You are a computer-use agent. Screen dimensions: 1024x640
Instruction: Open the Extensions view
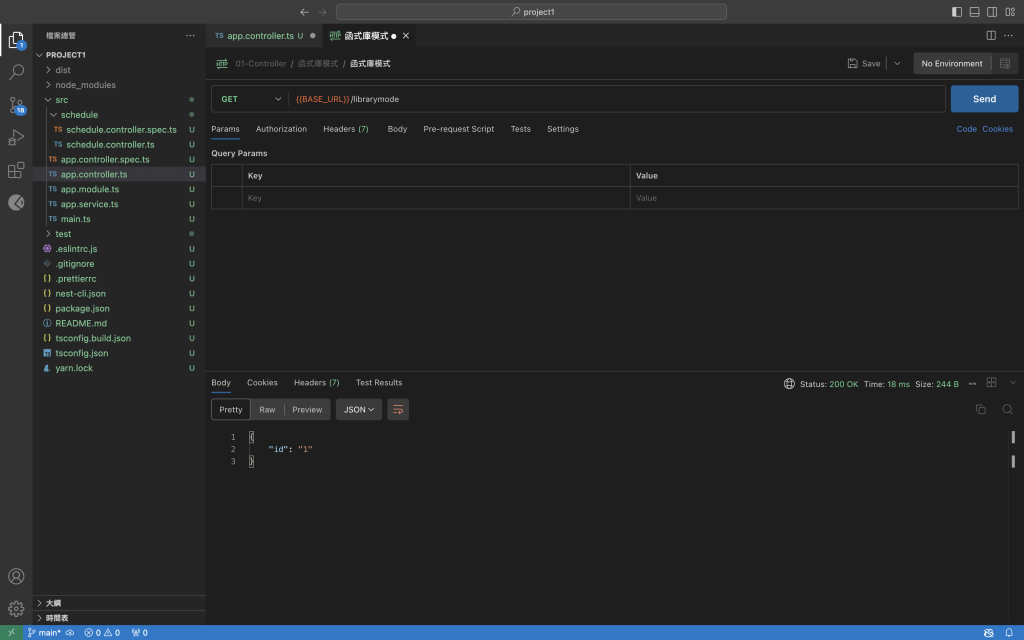[16, 170]
